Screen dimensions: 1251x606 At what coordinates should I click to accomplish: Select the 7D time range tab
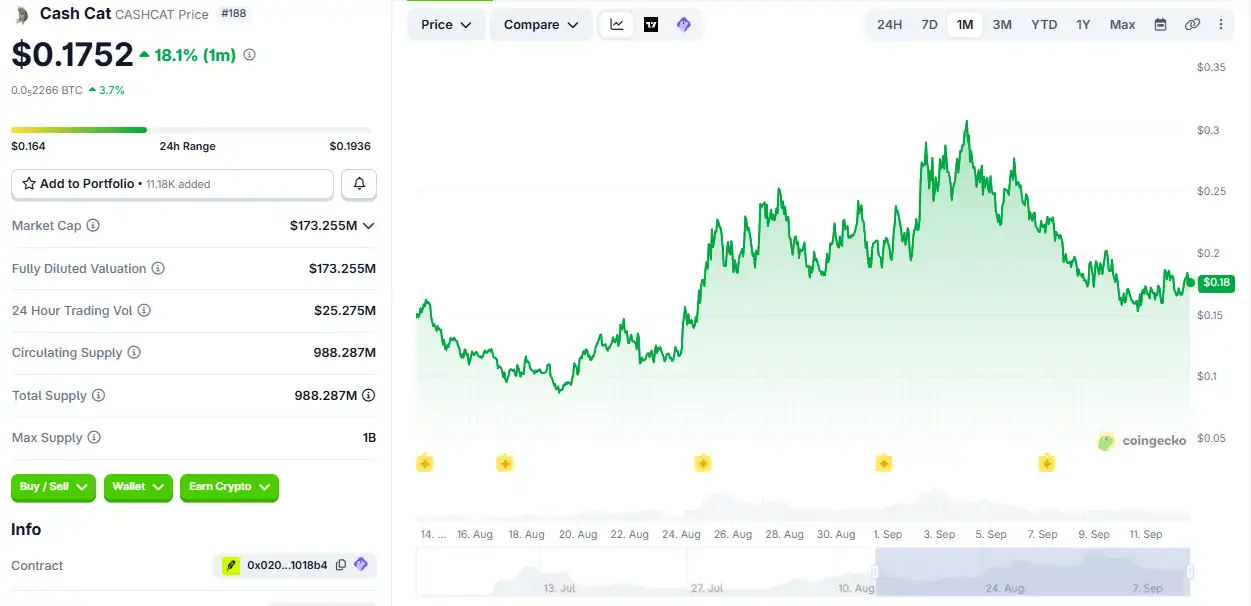pyautogui.click(x=929, y=24)
